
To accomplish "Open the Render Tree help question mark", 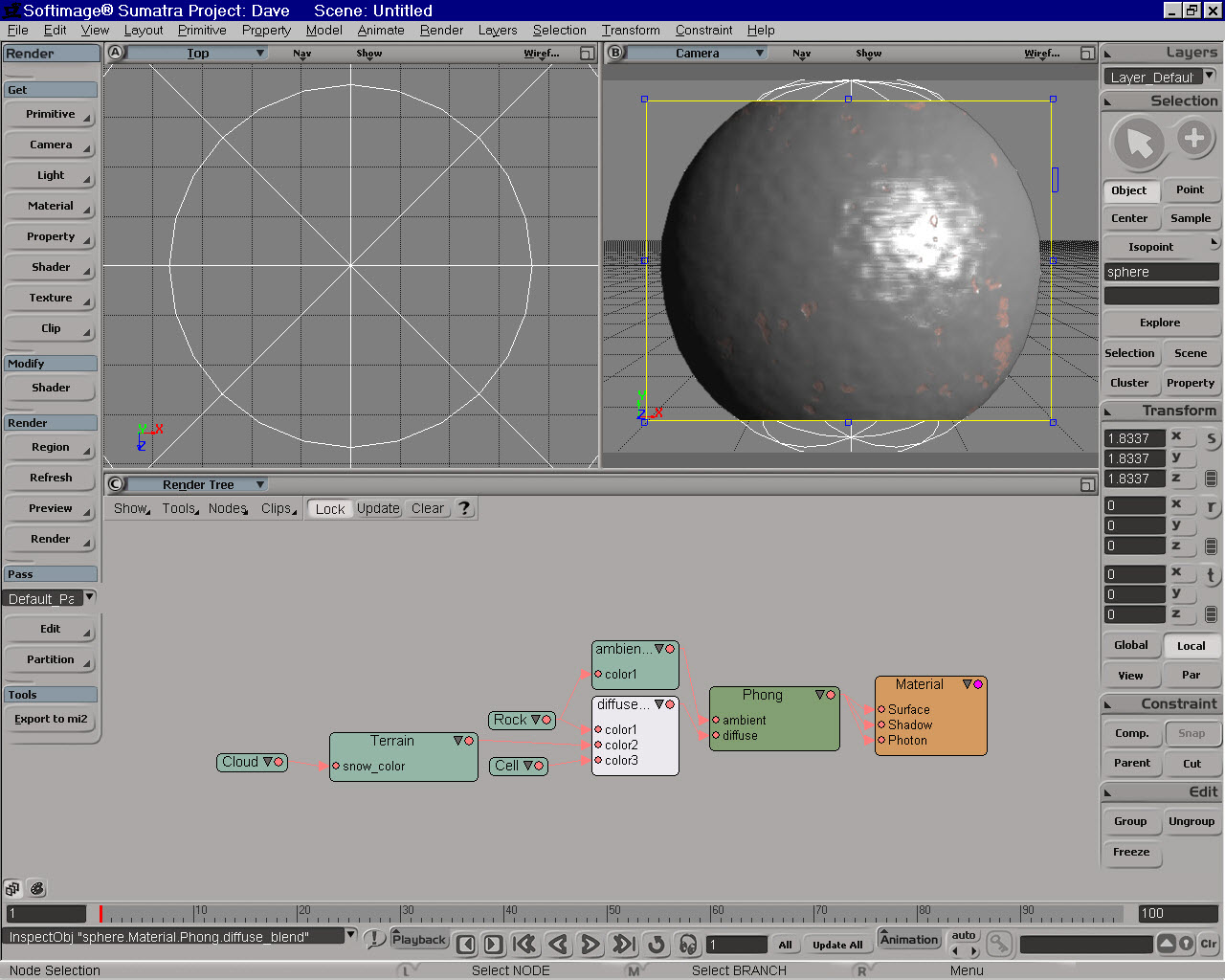I will (x=464, y=508).
